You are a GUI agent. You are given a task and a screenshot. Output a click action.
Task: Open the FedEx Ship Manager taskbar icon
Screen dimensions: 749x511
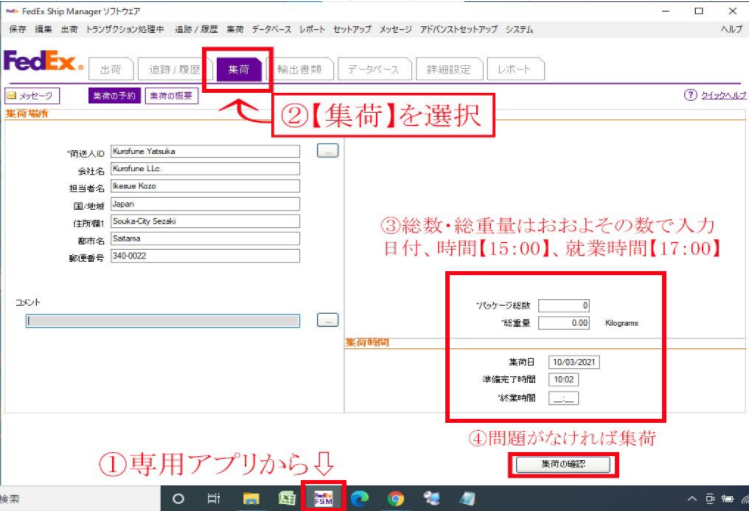(323, 499)
